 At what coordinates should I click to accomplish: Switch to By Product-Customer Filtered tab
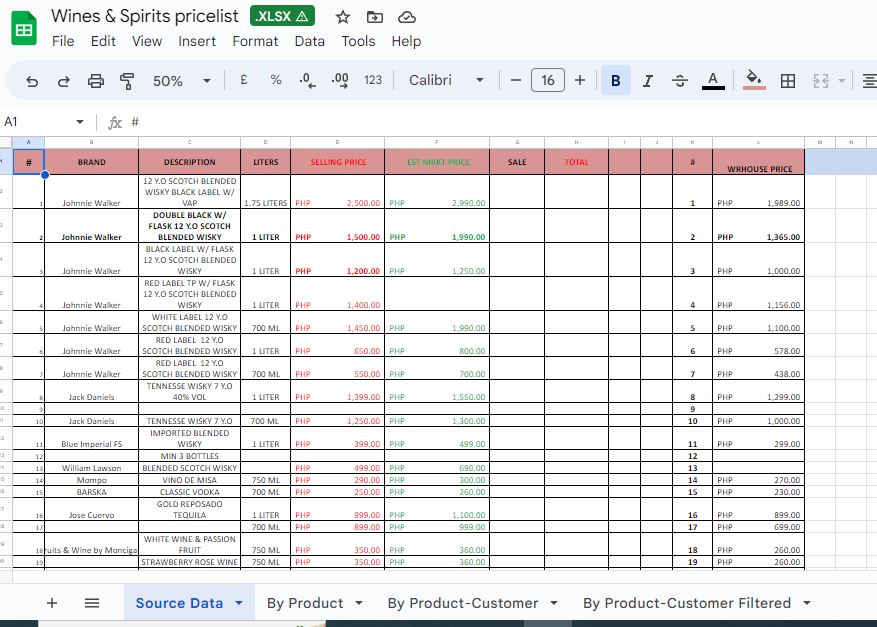tap(687, 603)
